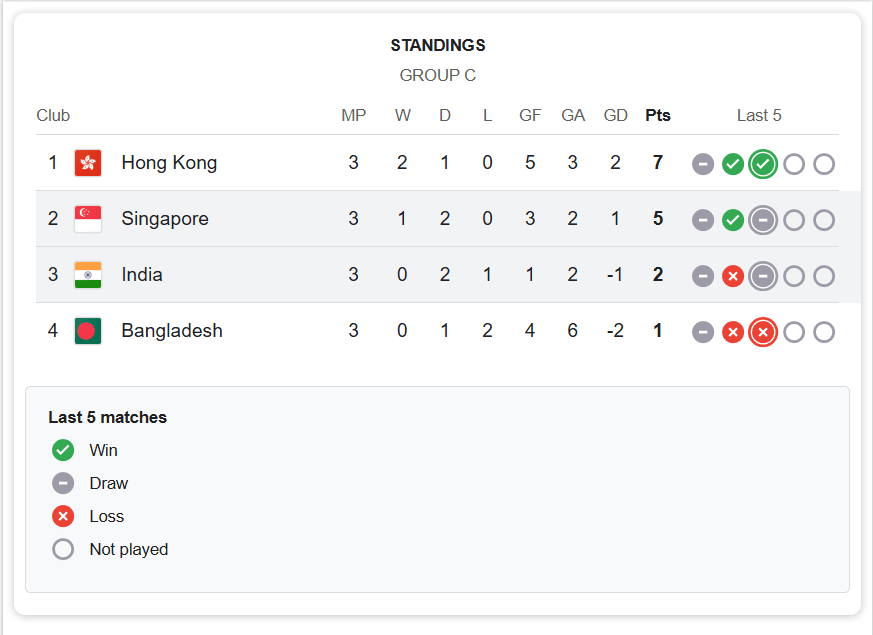Click the Not played circle icon in the legend

coord(63,549)
